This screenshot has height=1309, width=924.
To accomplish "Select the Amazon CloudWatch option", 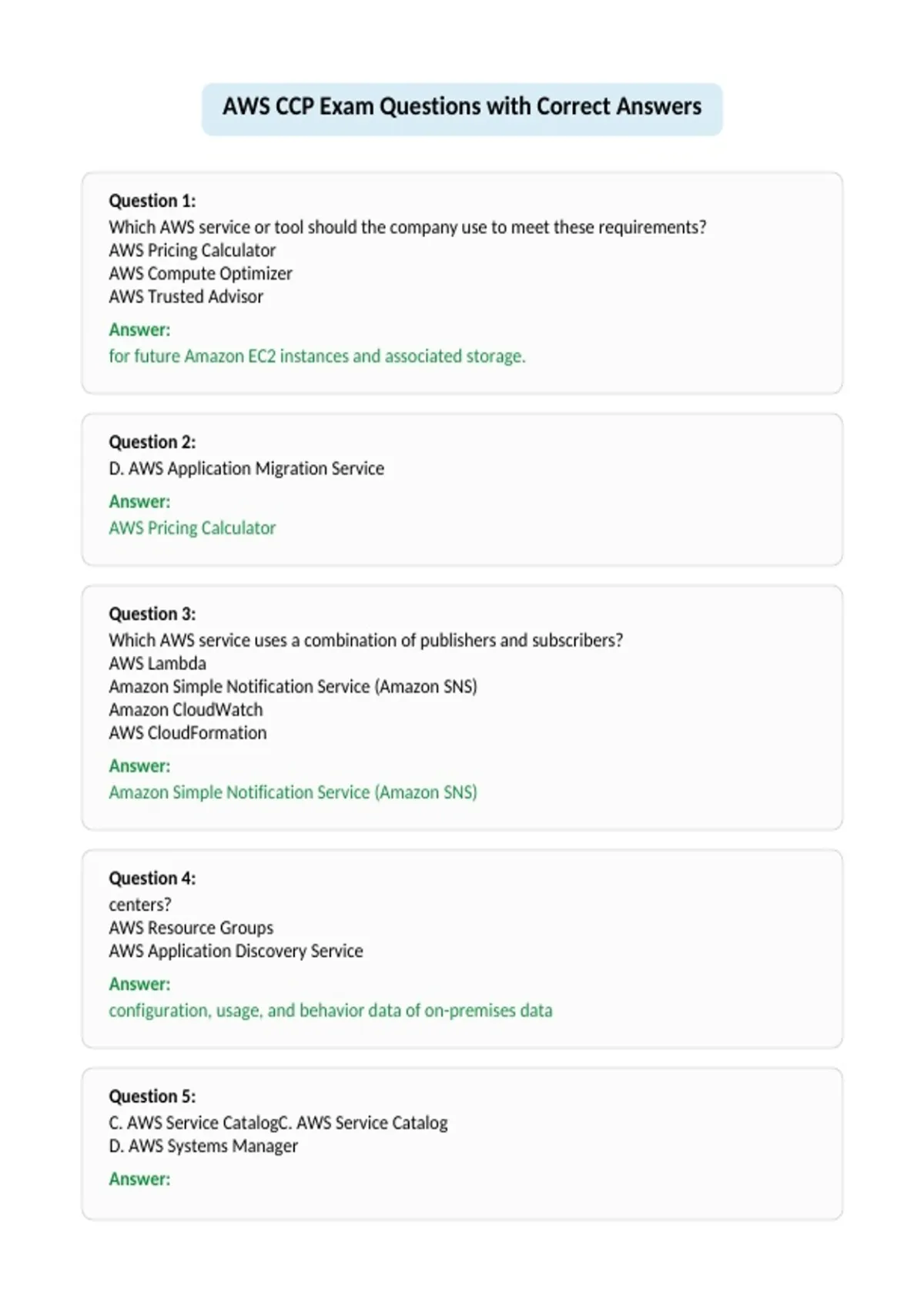I will [x=186, y=709].
